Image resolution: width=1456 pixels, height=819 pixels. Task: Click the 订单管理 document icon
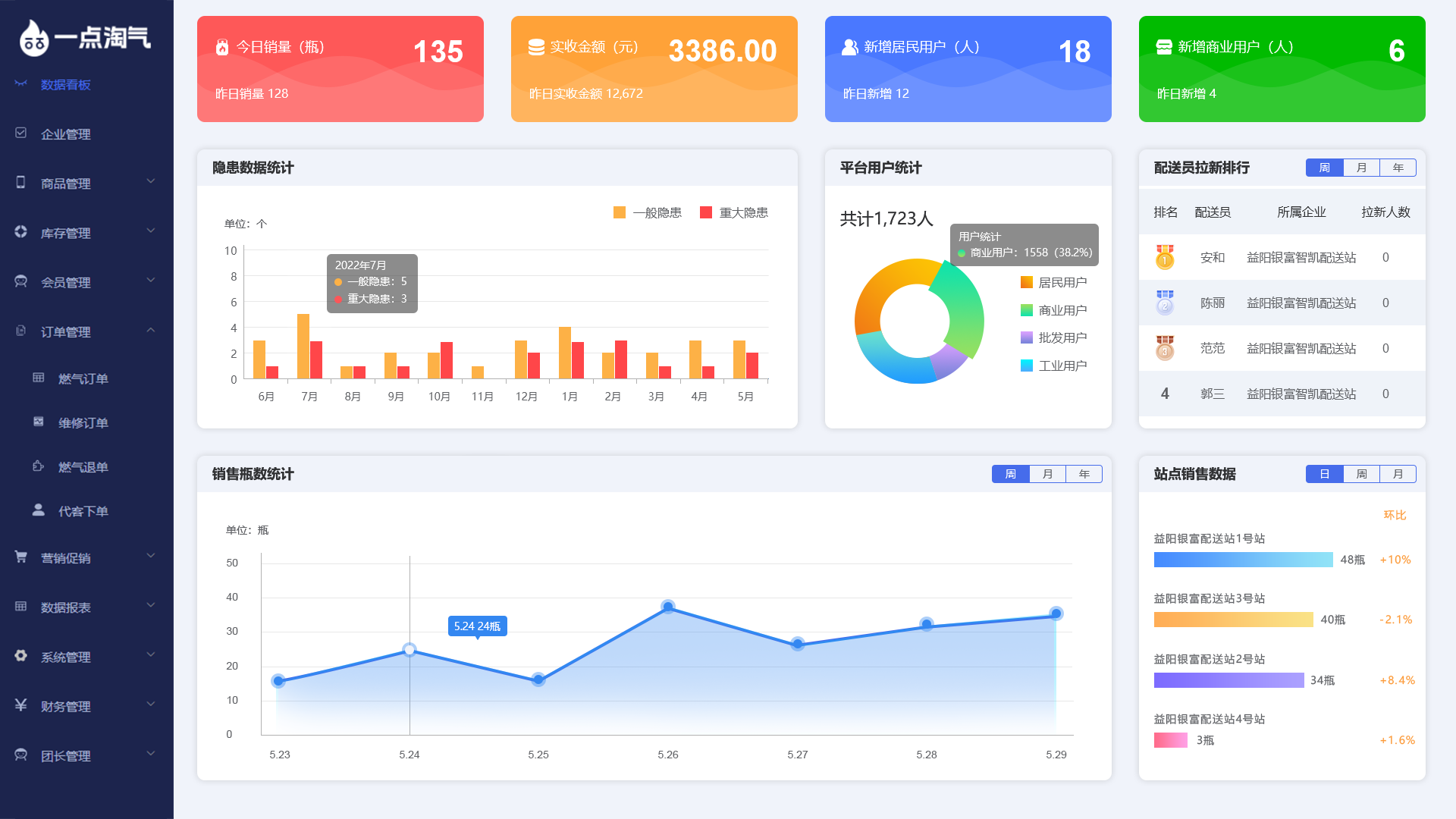(20, 331)
